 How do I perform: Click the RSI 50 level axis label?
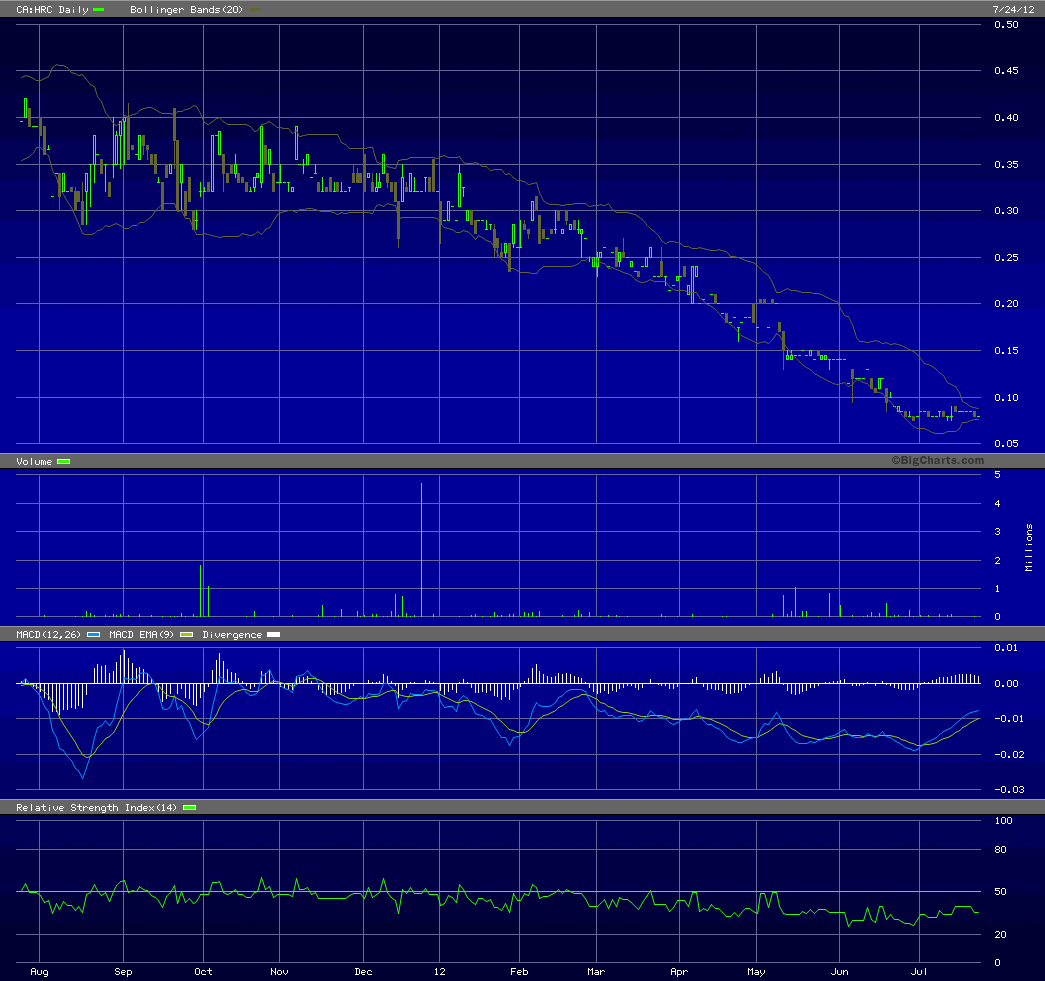click(1000, 891)
